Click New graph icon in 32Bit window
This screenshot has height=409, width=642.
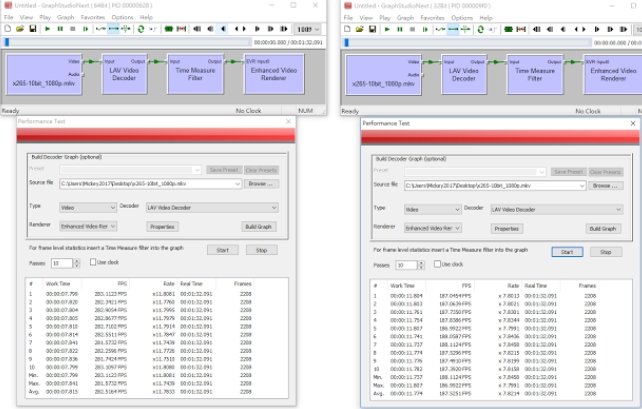tap(347, 29)
